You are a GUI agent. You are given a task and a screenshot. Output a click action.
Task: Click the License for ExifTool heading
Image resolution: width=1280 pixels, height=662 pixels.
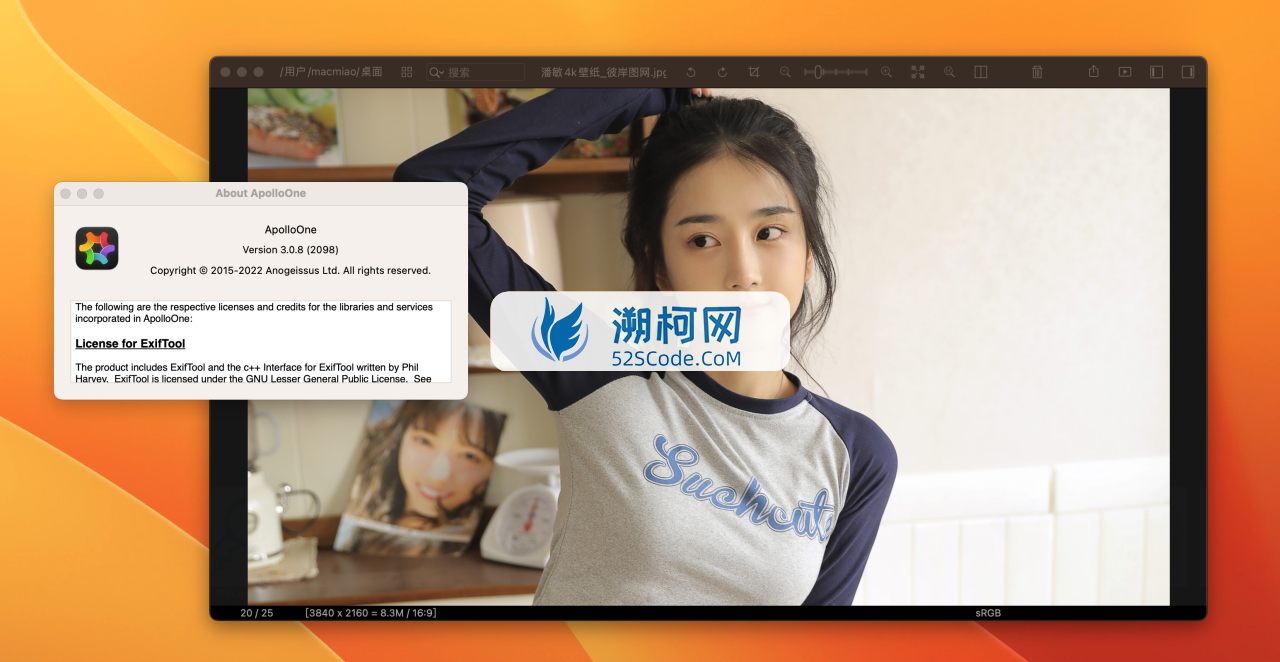pos(130,343)
